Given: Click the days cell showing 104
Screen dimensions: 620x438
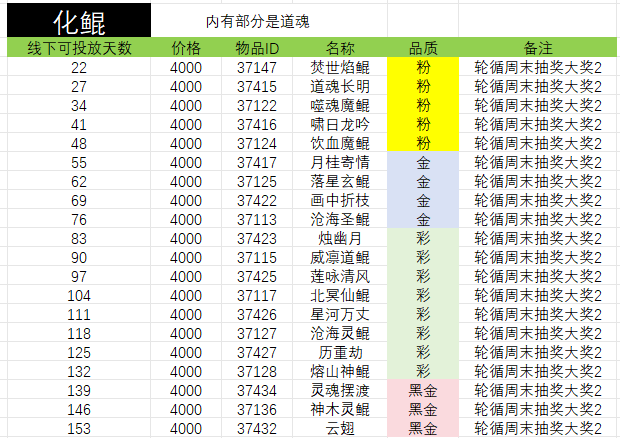Looking at the screenshot, I should pyautogui.click(x=78, y=295).
